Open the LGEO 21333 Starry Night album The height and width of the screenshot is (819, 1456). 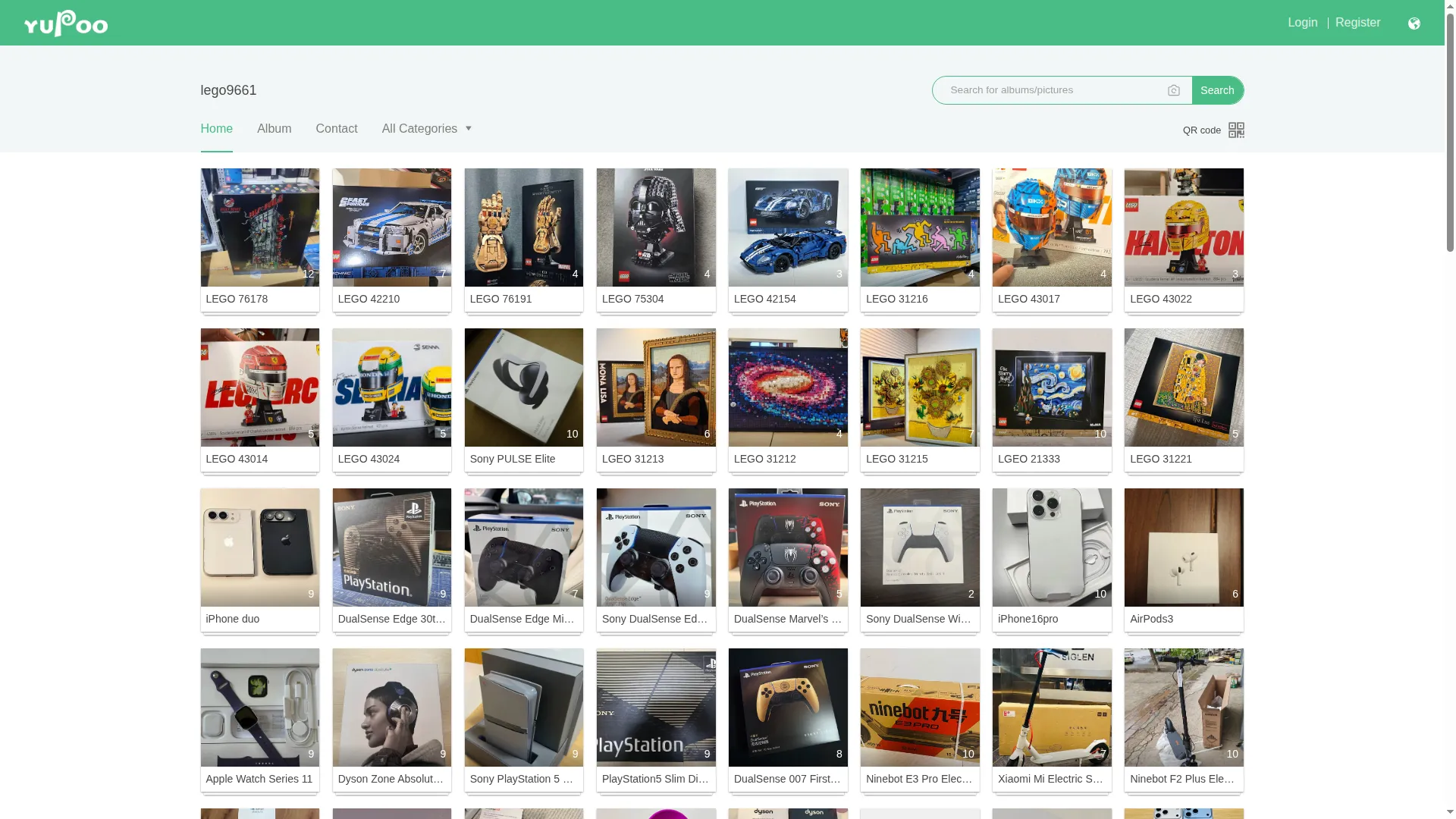click(1052, 388)
